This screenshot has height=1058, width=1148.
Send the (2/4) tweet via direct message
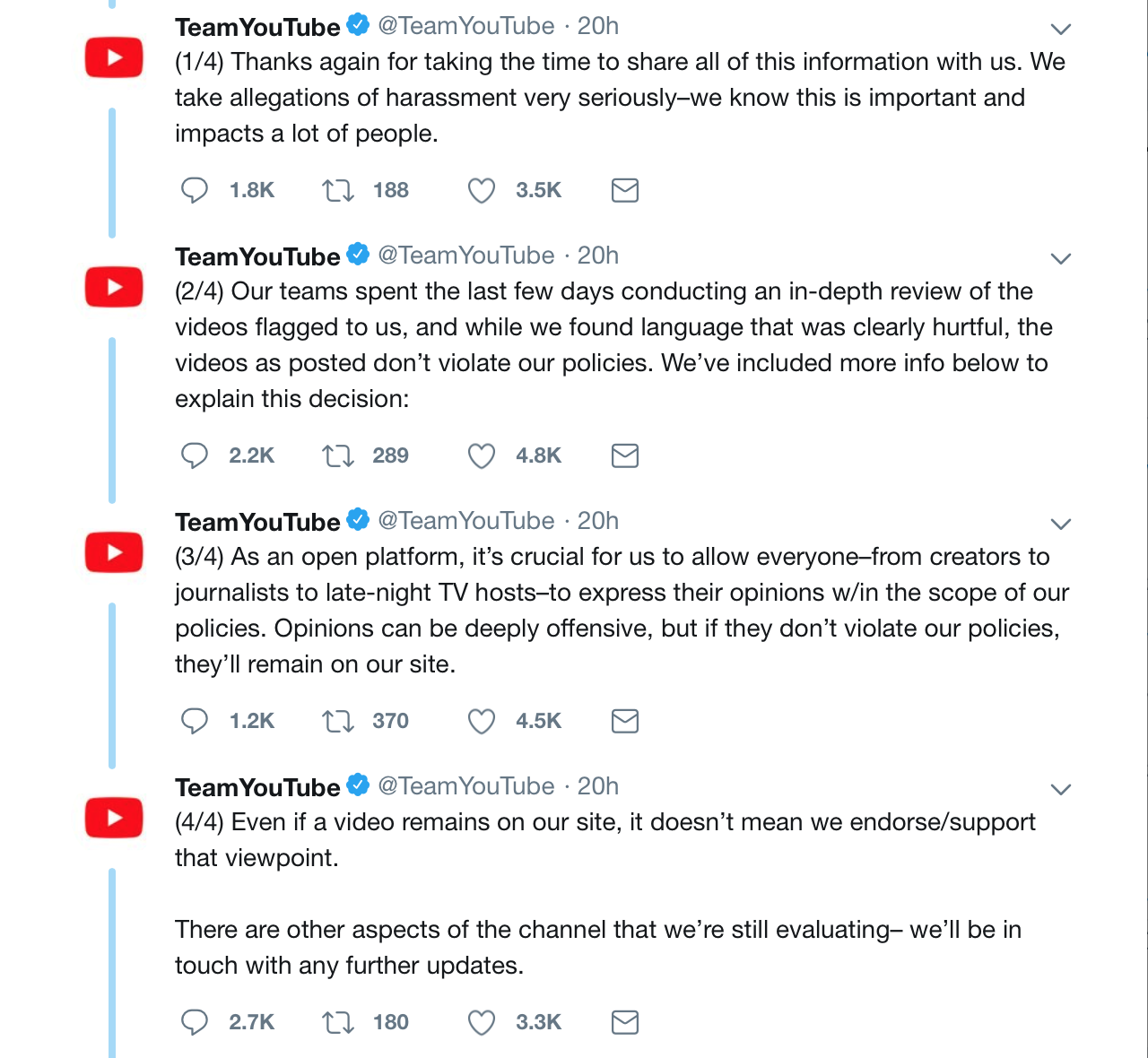point(625,455)
